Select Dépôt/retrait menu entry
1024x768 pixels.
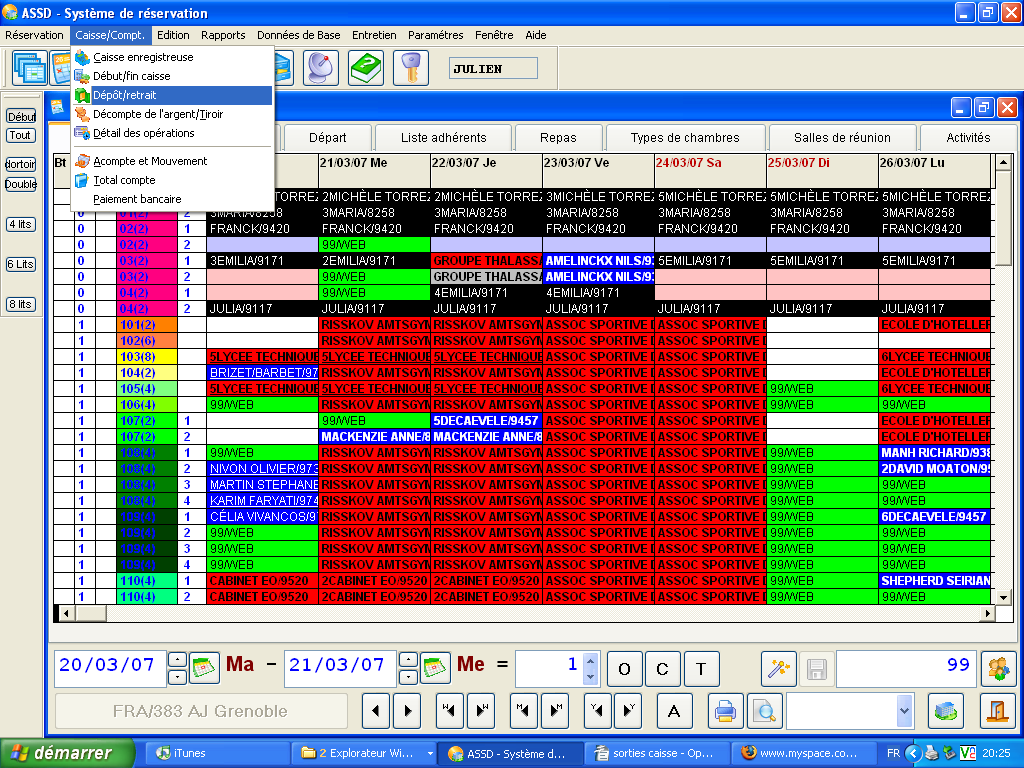coord(172,95)
